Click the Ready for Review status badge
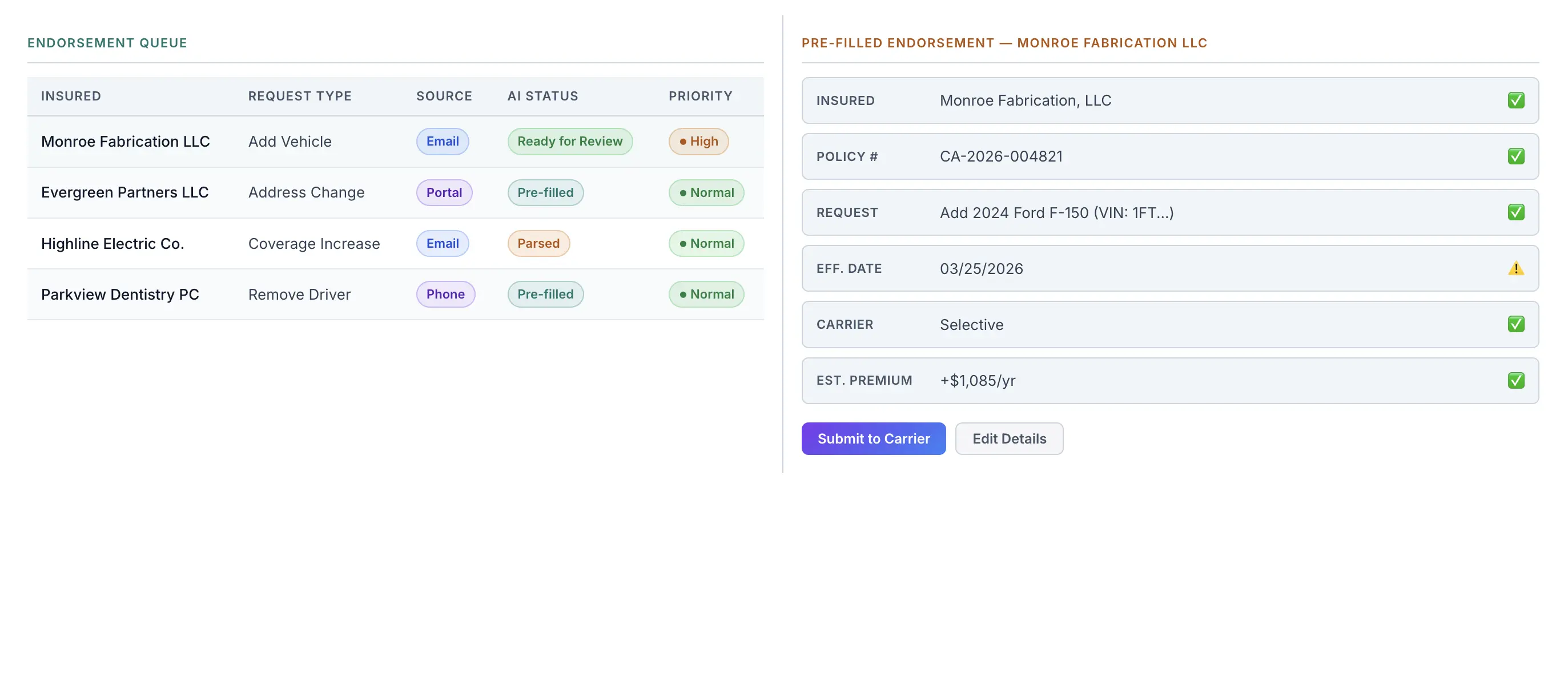 tap(569, 141)
